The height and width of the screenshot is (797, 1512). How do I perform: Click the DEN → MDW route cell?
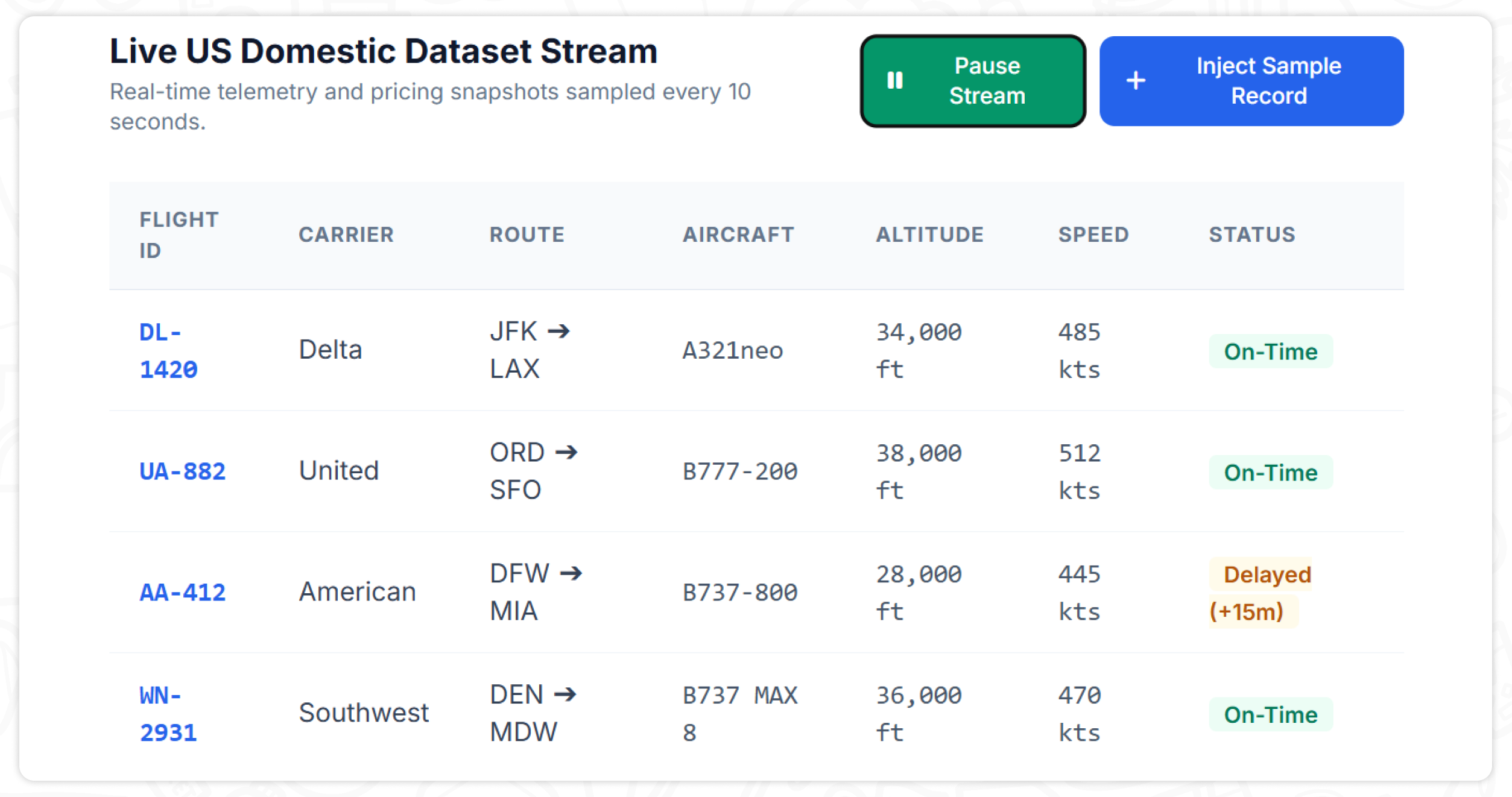coord(533,714)
